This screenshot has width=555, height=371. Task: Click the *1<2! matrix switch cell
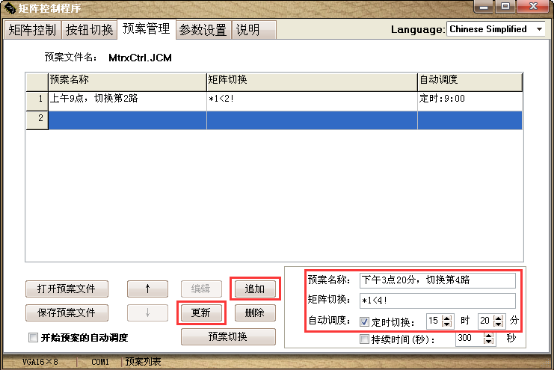[x=312, y=101]
